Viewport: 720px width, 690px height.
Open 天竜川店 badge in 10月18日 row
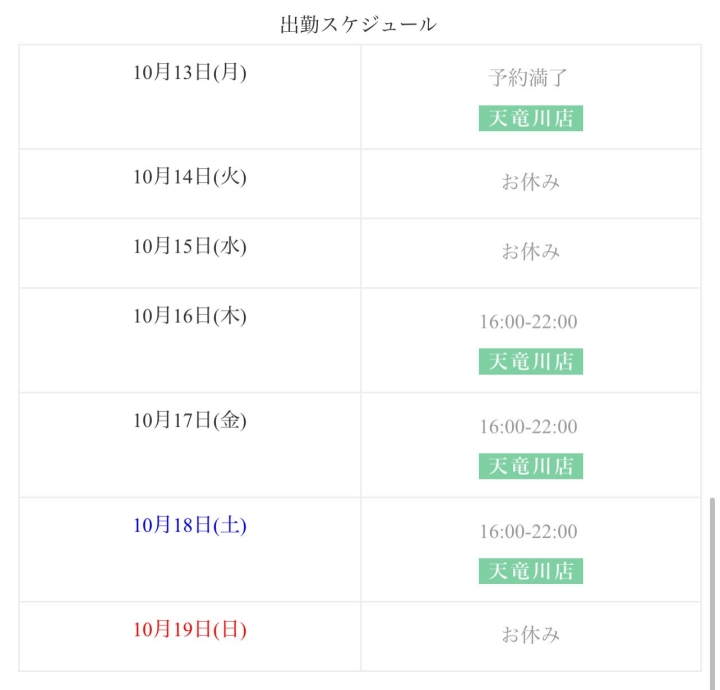coord(530,571)
